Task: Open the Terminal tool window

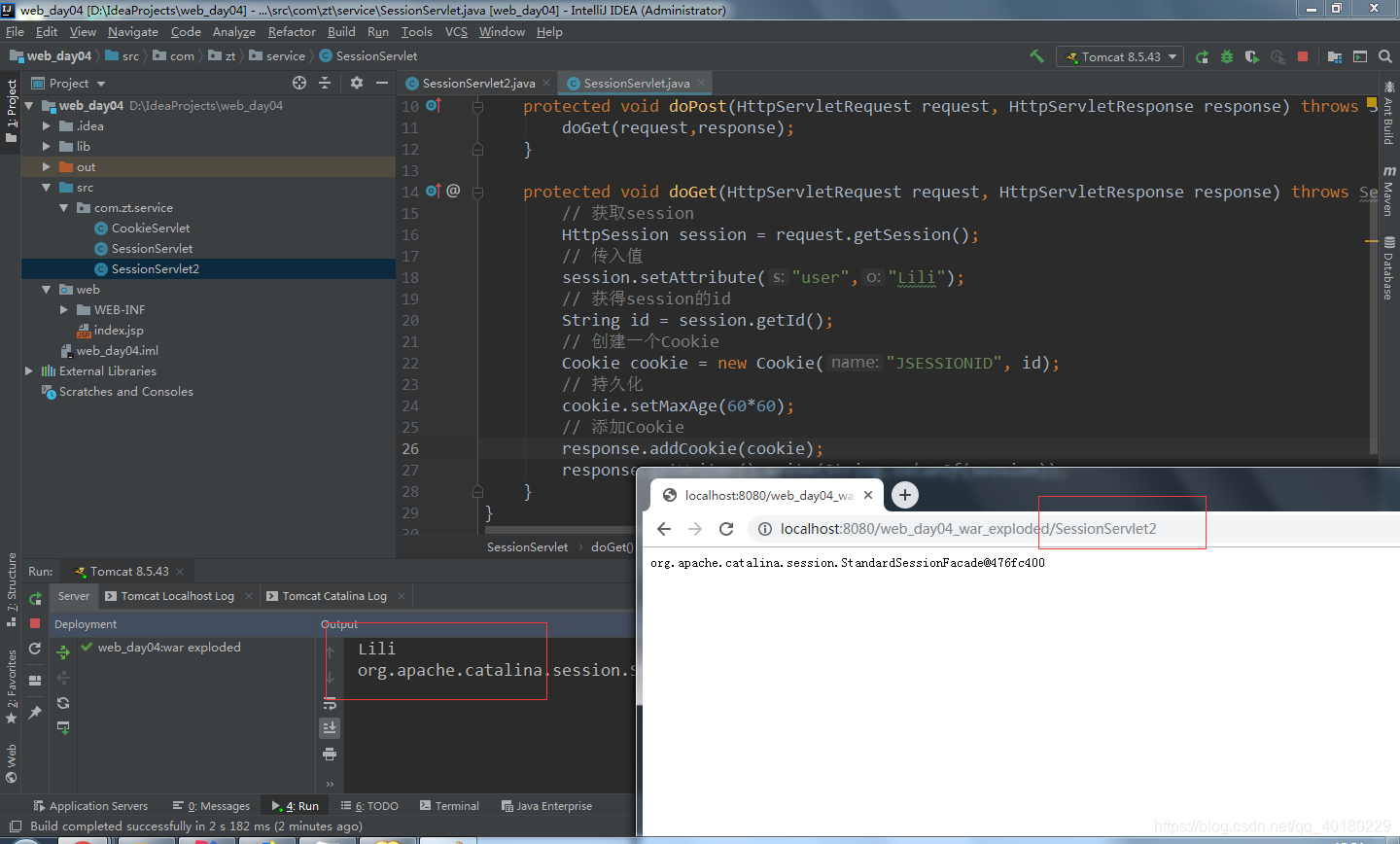Action: point(449,806)
